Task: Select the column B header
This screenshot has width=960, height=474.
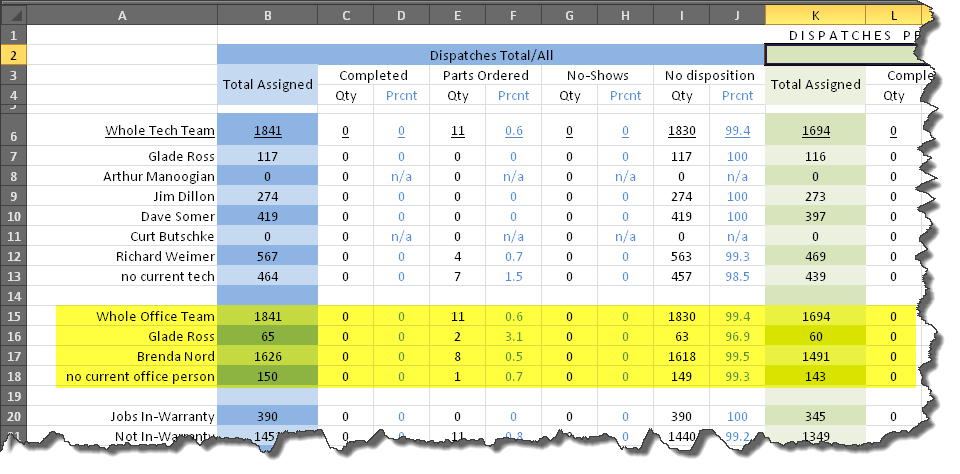Action: pos(267,15)
